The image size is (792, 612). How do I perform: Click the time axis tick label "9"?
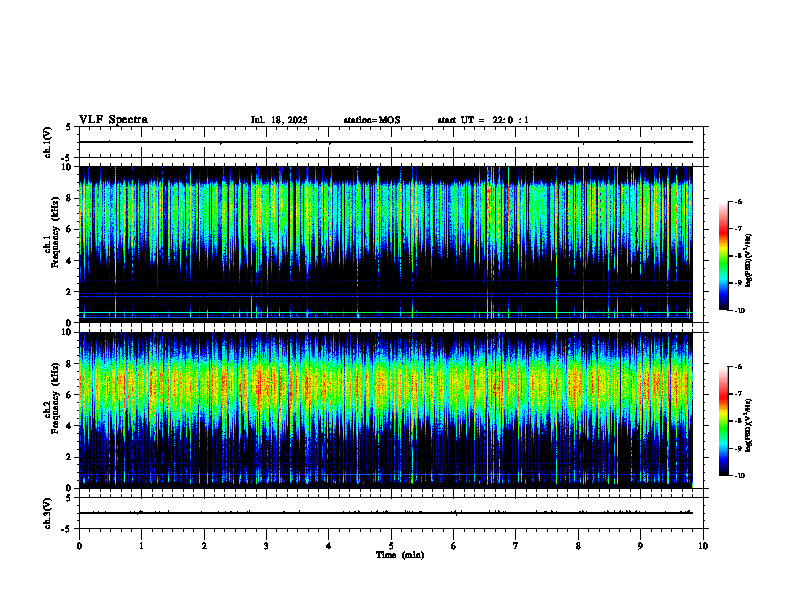point(640,546)
